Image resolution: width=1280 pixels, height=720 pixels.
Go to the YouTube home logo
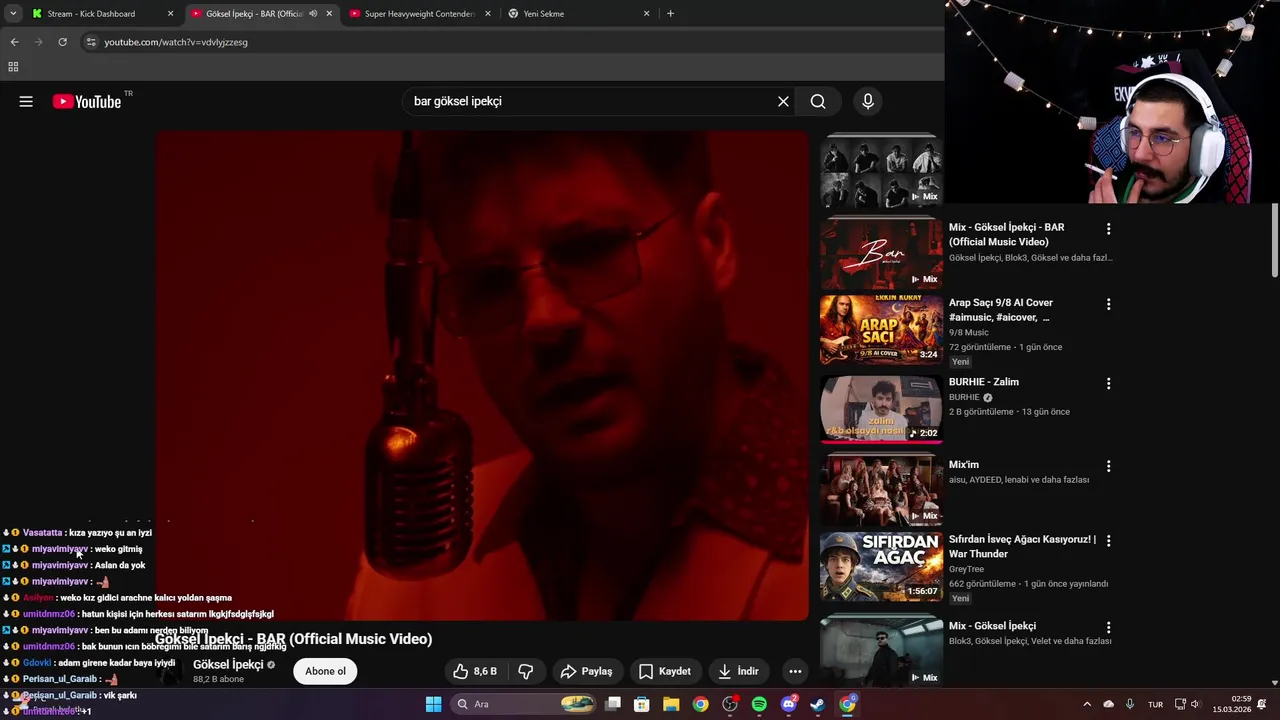tap(86, 101)
